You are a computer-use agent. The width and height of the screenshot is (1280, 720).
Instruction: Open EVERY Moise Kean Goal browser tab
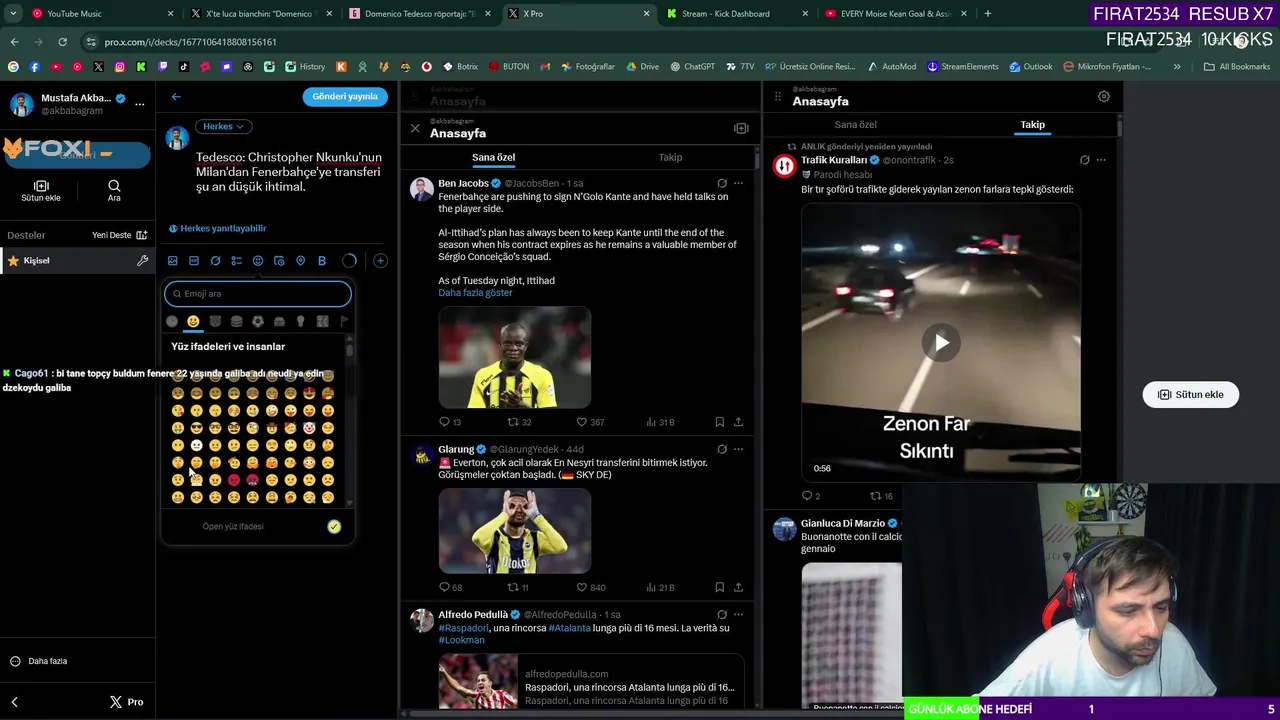pyautogui.click(x=895, y=14)
